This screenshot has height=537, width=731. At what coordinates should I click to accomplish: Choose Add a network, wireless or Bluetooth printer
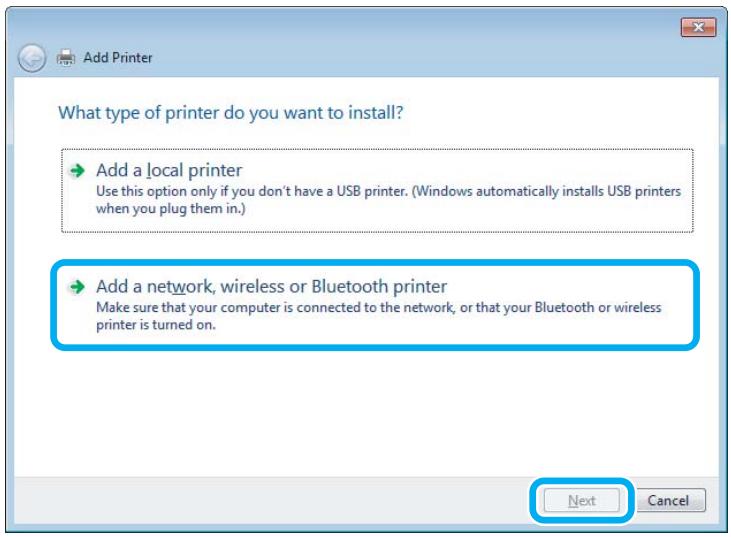click(375, 305)
